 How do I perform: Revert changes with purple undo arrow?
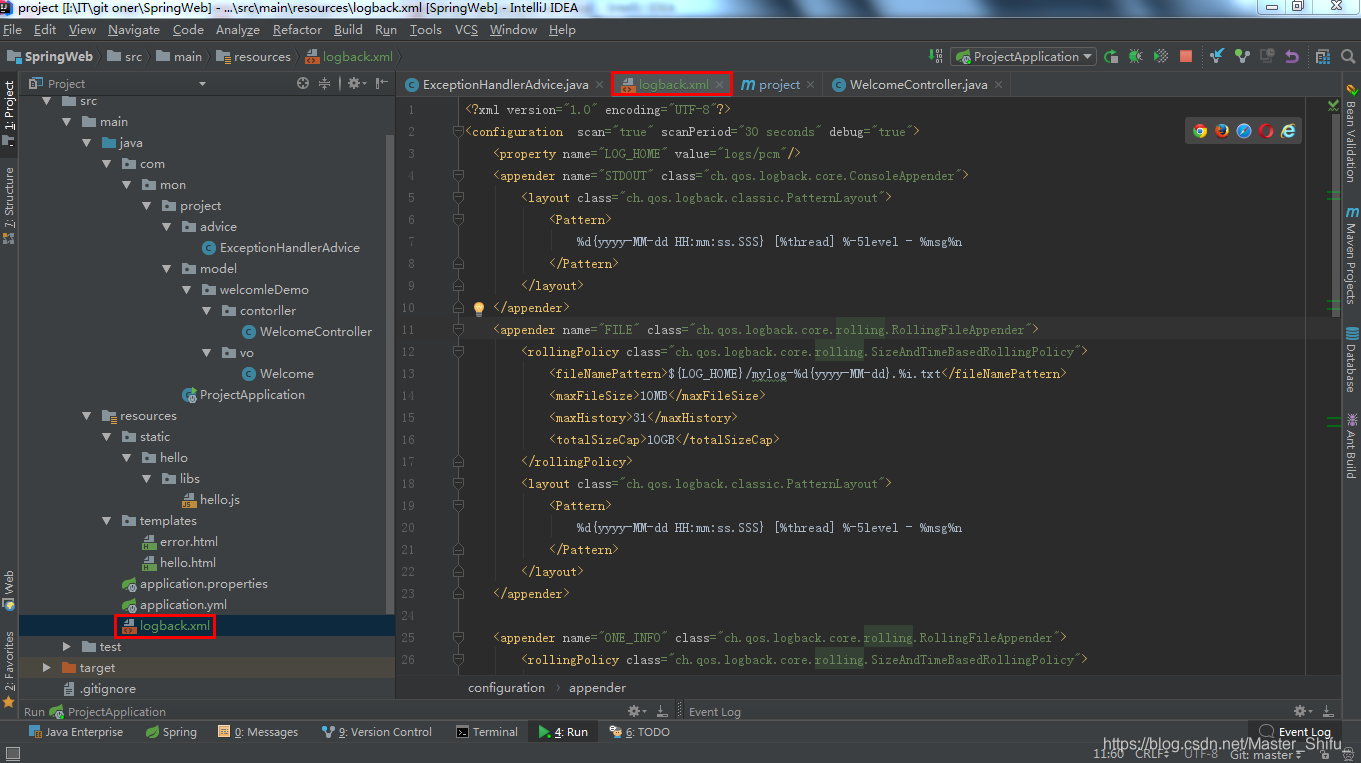coord(1292,56)
